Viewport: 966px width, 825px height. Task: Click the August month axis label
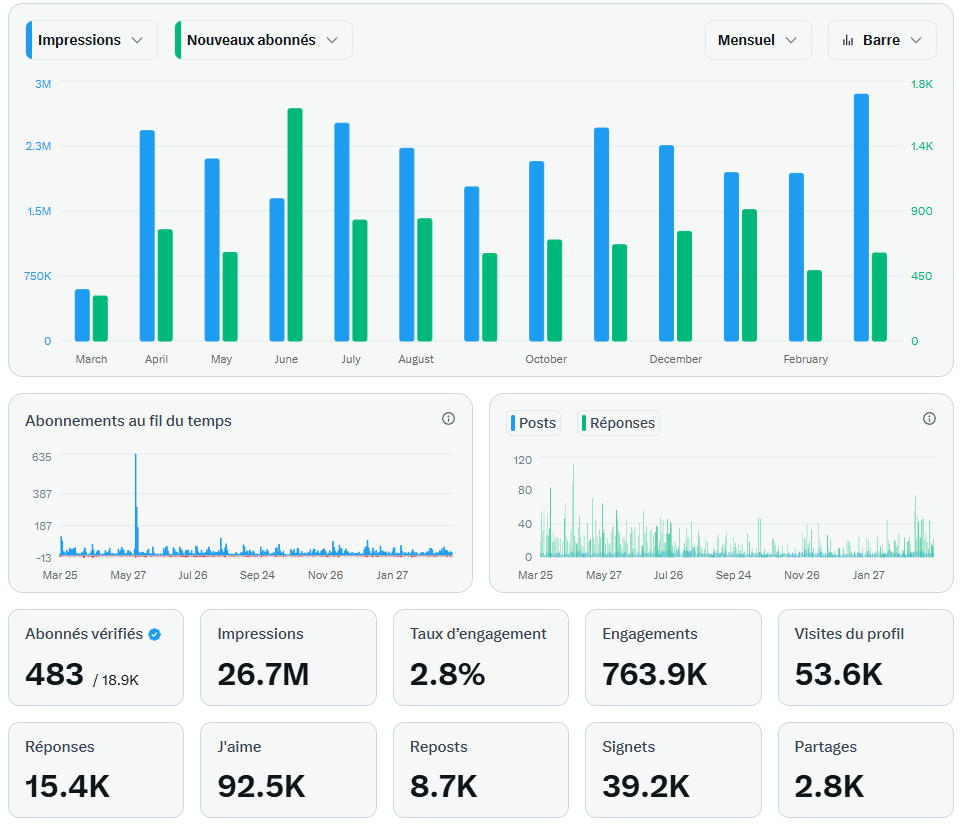point(416,359)
